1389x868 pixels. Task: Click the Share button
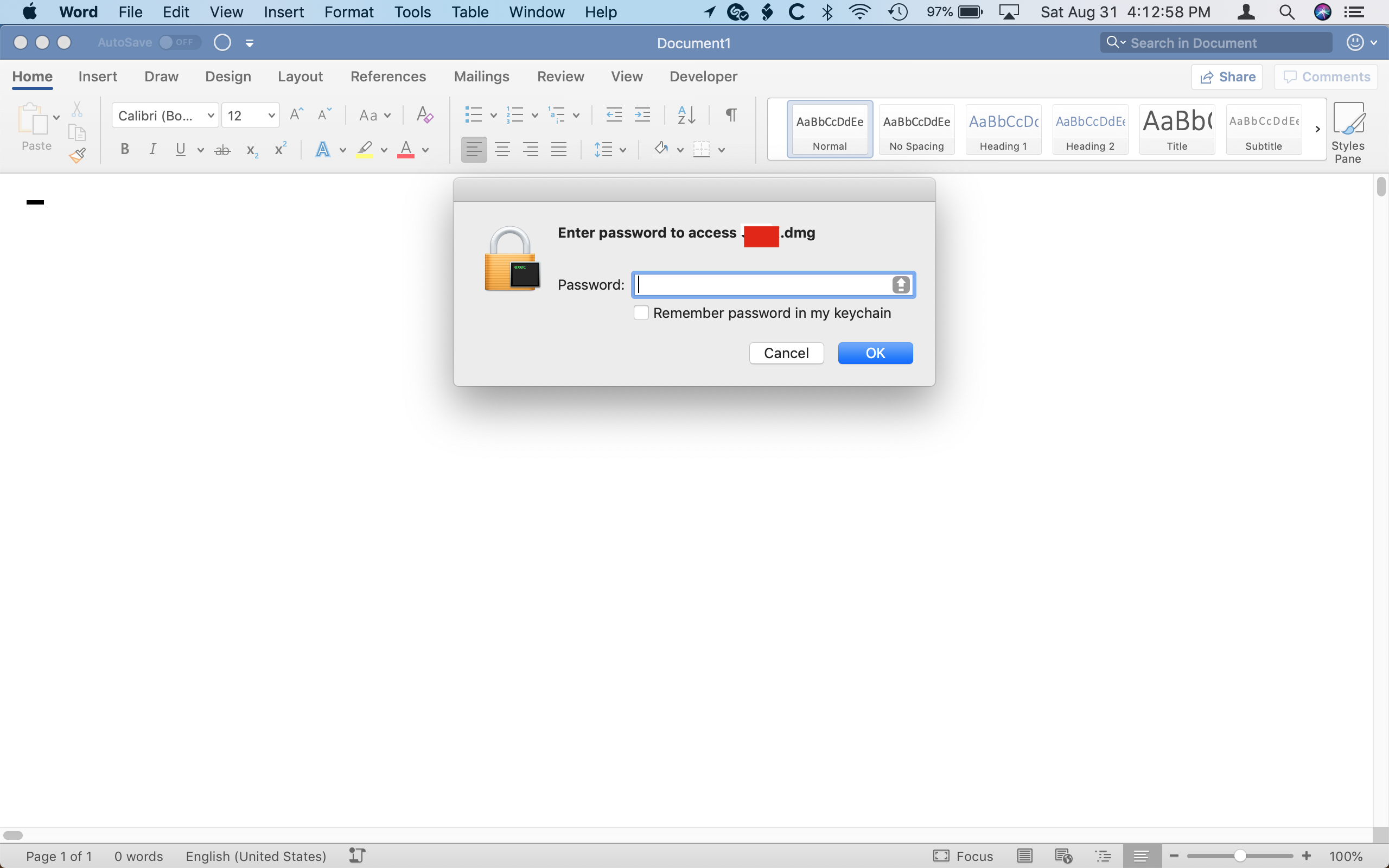pyautogui.click(x=1227, y=77)
